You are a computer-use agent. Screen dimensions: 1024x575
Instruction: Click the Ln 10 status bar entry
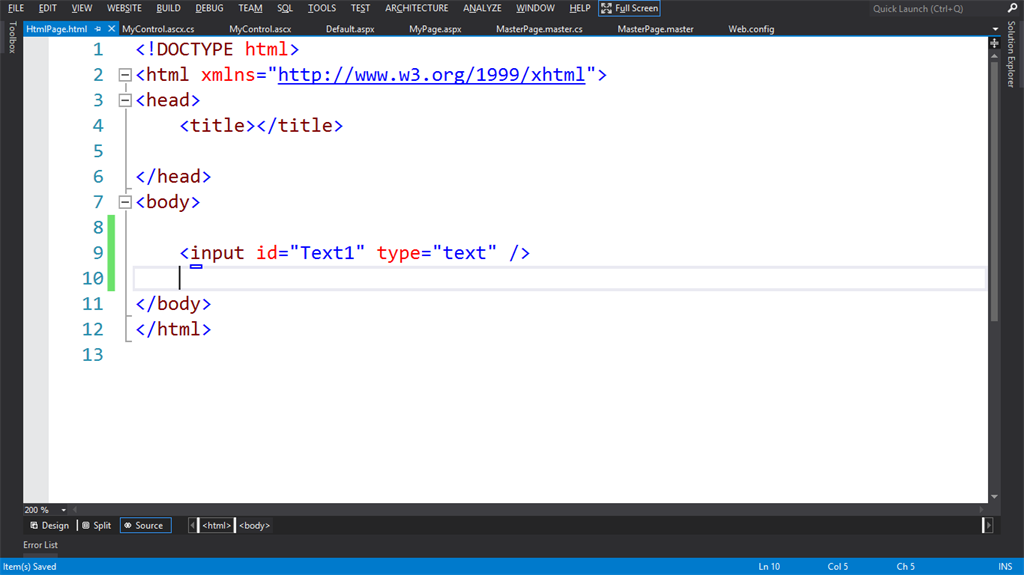pyautogui.click(x=769, y=567)
